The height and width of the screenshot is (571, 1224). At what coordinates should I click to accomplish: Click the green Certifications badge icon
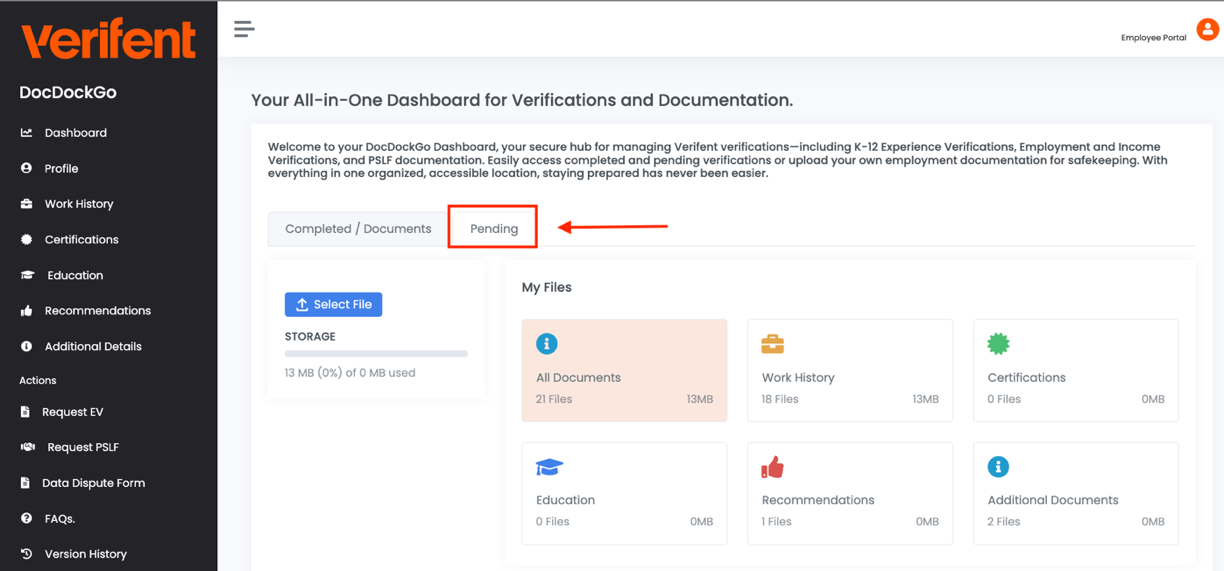click(x=998, y=344)
